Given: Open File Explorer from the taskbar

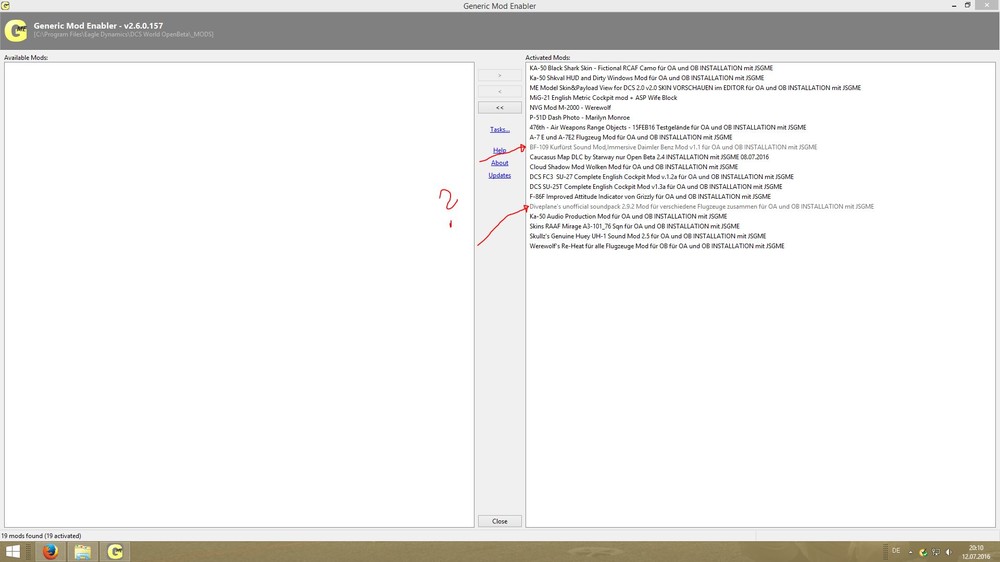Looking at the screenshot, I should point(82,552).
